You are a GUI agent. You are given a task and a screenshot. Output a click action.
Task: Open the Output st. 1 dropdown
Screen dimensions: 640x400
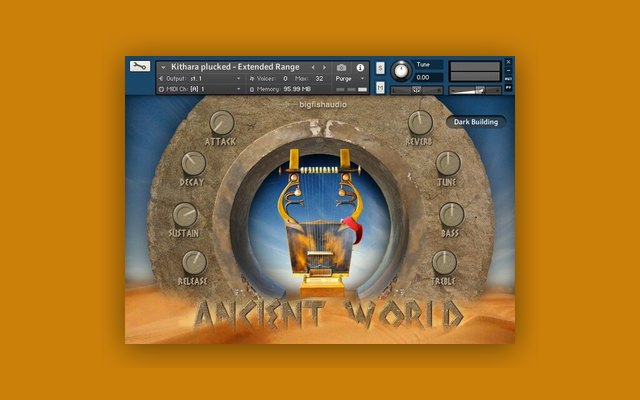pyautogui.click(x=200, y=78)
